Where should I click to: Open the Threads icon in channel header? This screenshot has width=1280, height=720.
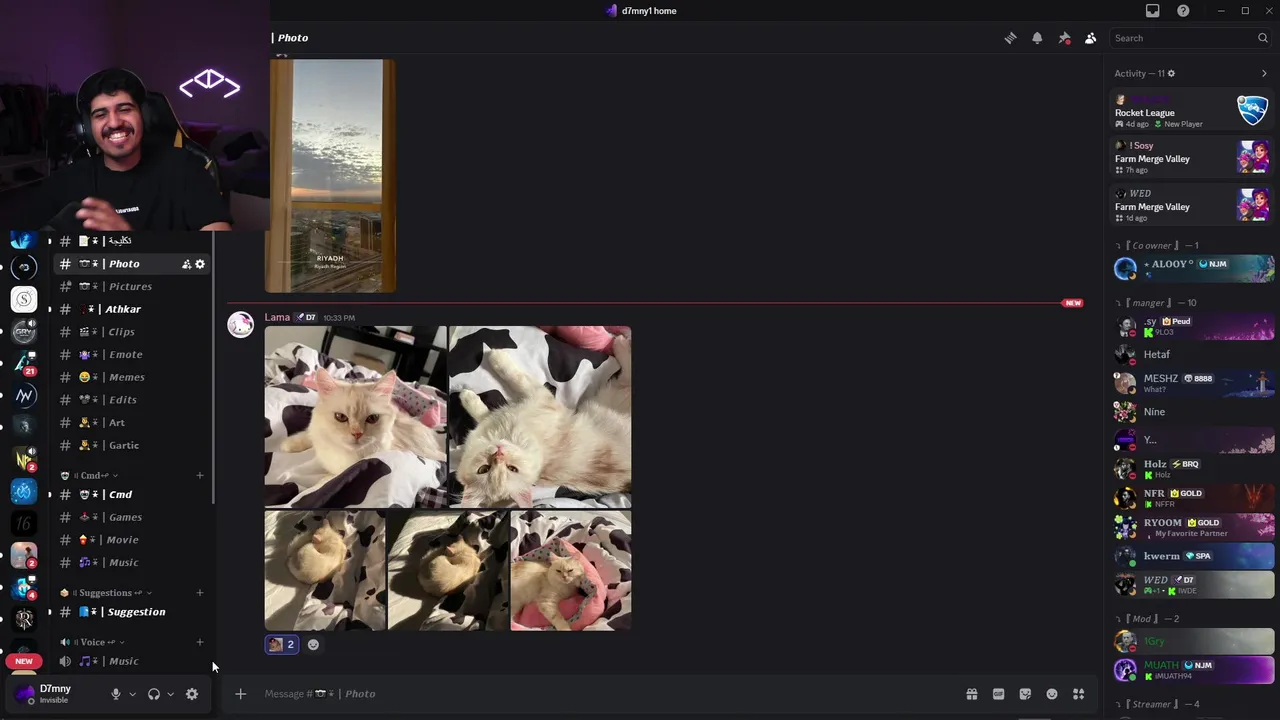tap(1010, 38)
